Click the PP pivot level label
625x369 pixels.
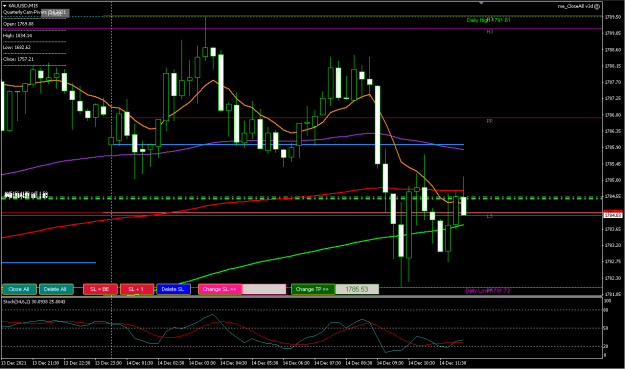tap(489, 121)
